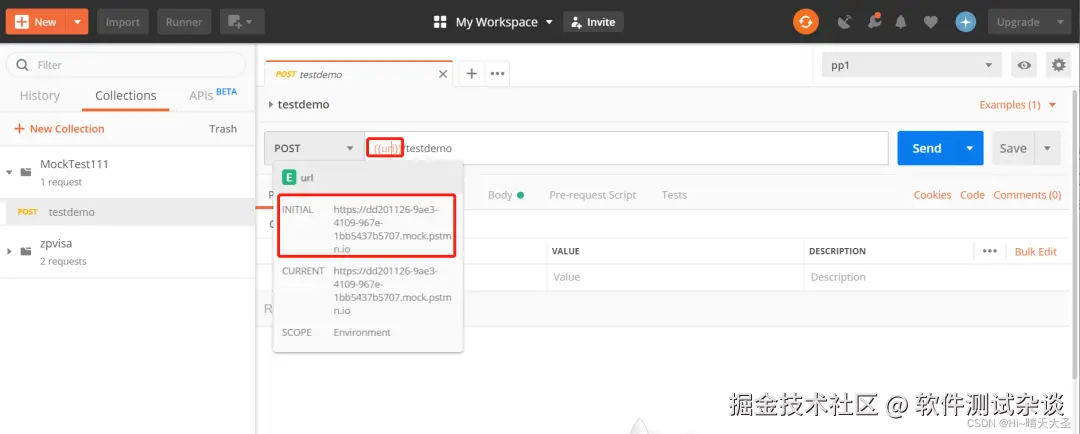Switch to the Pre-request Script tab
Image resolution: width=1080 pixels, height=434 pixels.
[592, 195]
